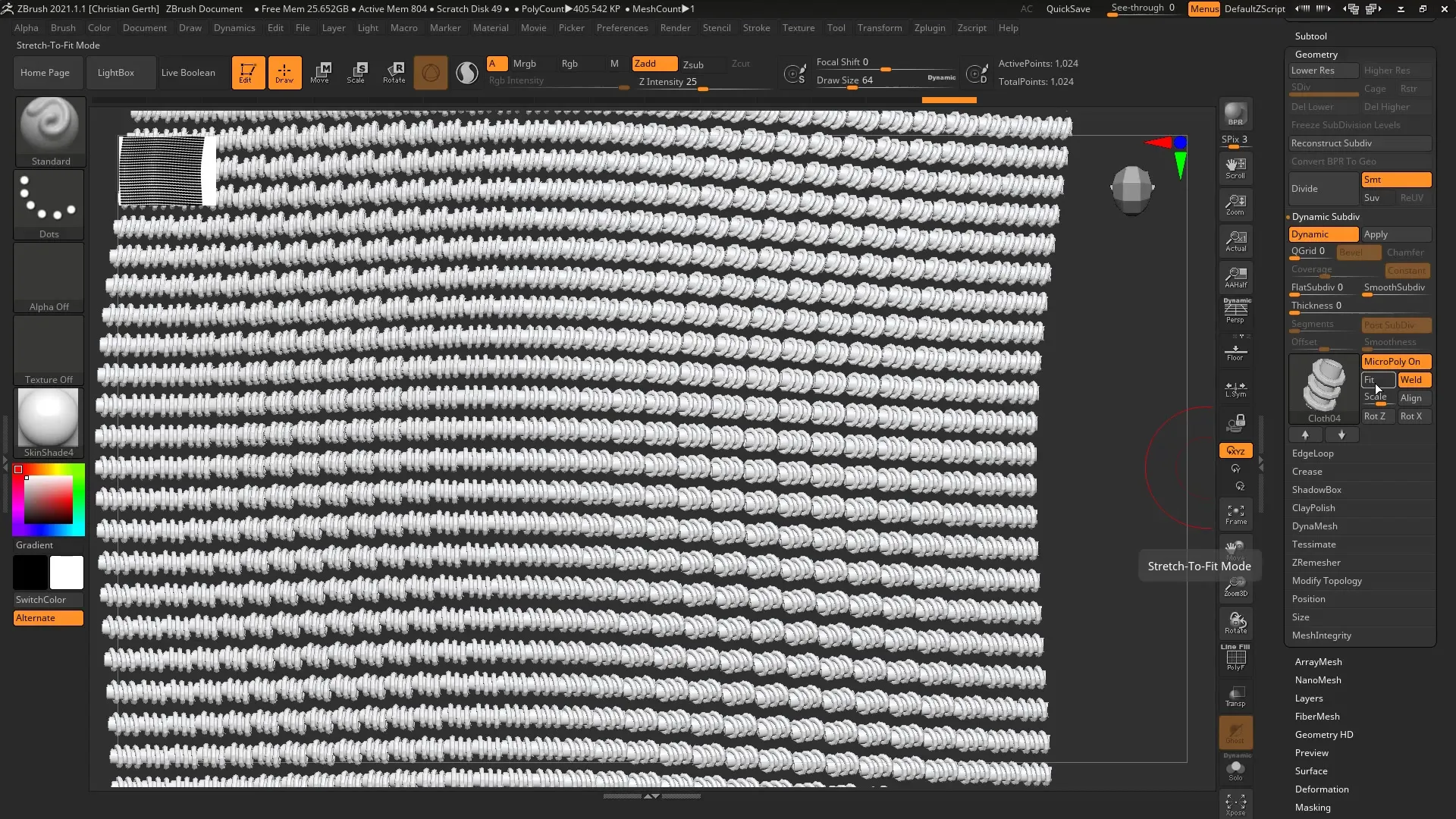Click the sculptris sphere icon in toolbar
The image size is (1456, 819).
click(x=431, y=73)
